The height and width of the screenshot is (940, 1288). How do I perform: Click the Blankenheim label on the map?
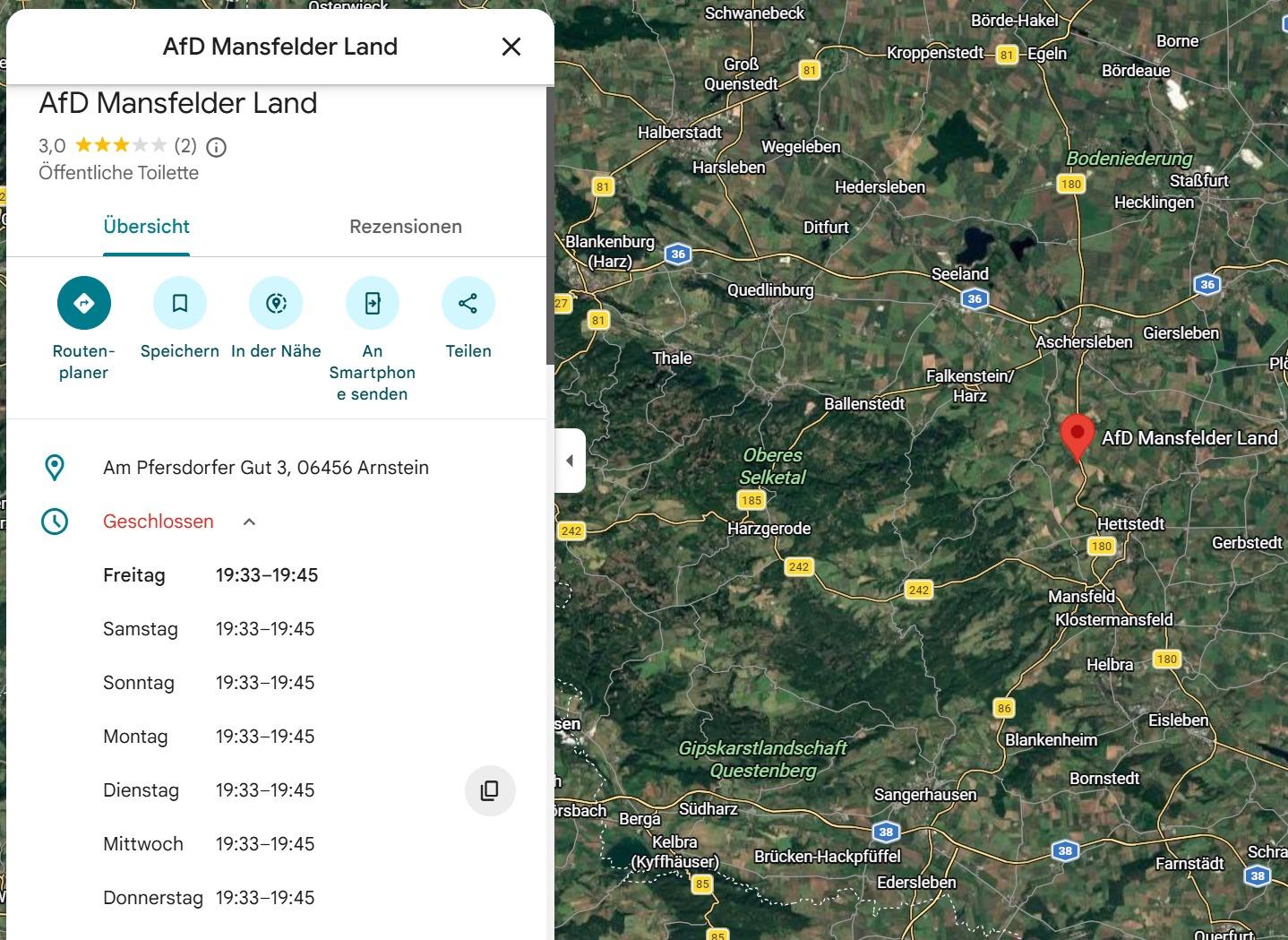pos(1052,740)
